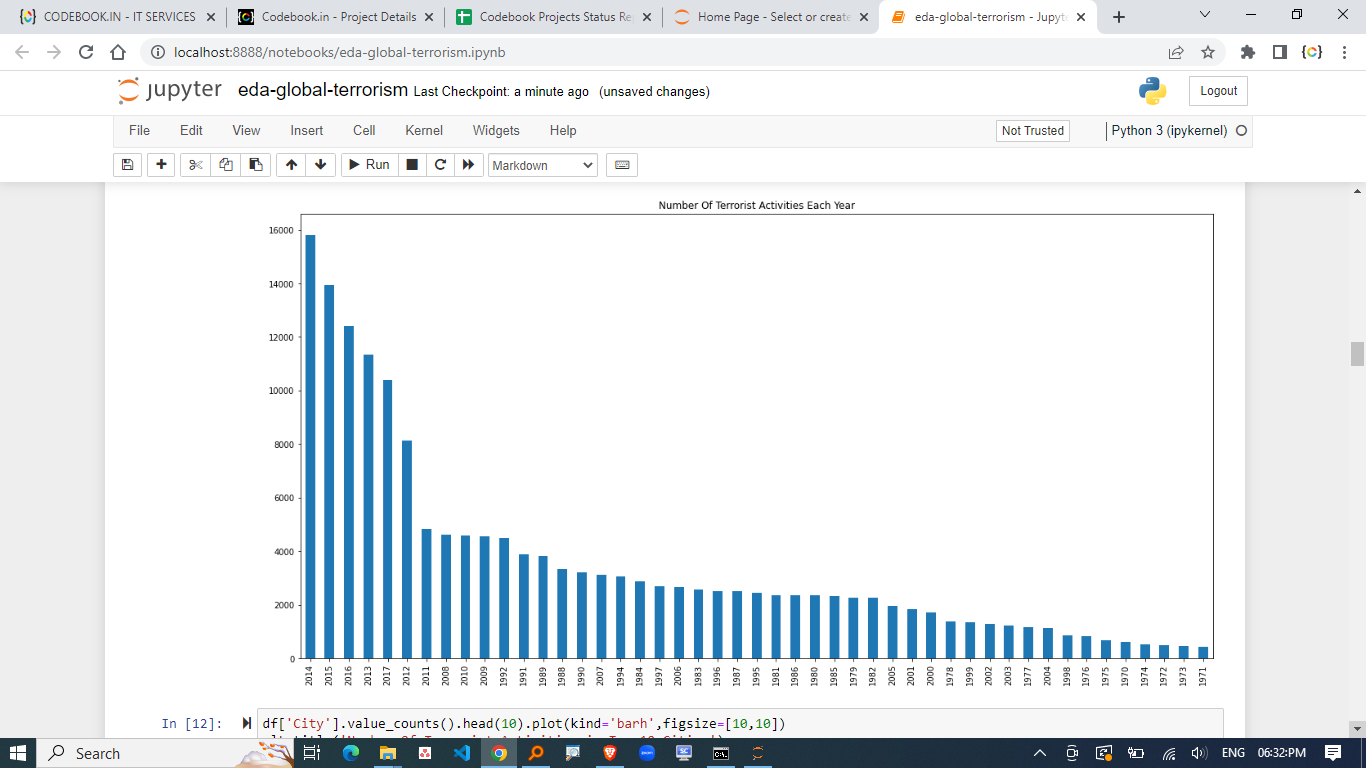Switch to Home Page - Select or create tab
This screenshot has height=768, width=1366.
click(x=771, y=17)
